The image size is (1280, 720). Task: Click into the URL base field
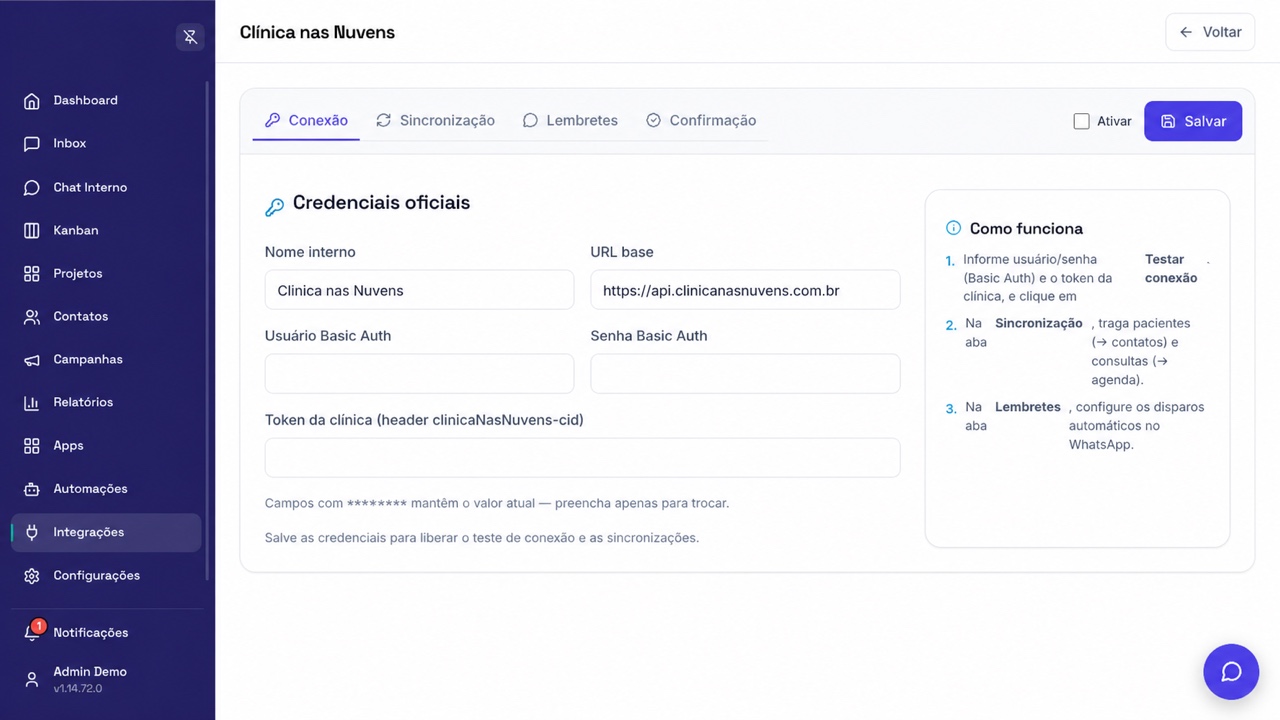[745, 290]
